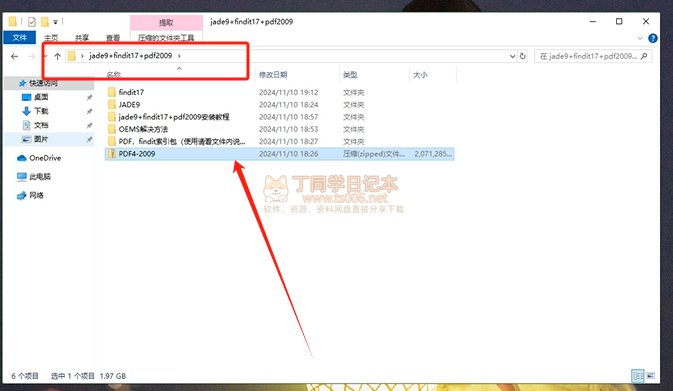
Task: Click the pin icon next to 桌面
Action: (x=89, y=97)
